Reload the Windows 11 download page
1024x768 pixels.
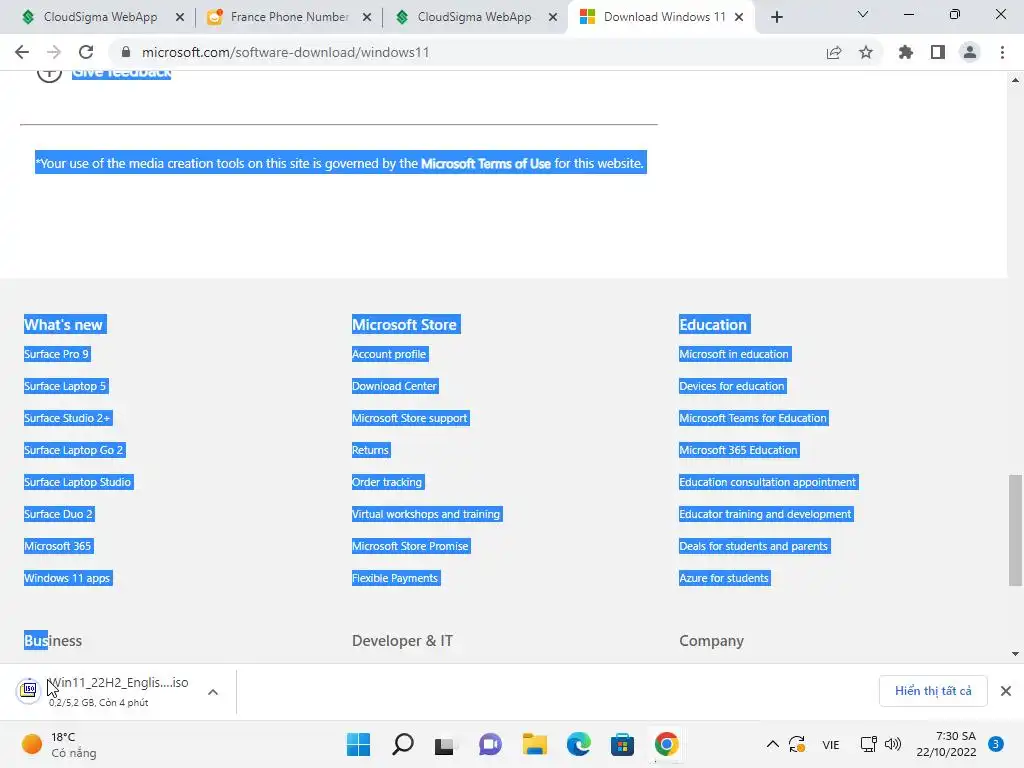tap(86, 52)
